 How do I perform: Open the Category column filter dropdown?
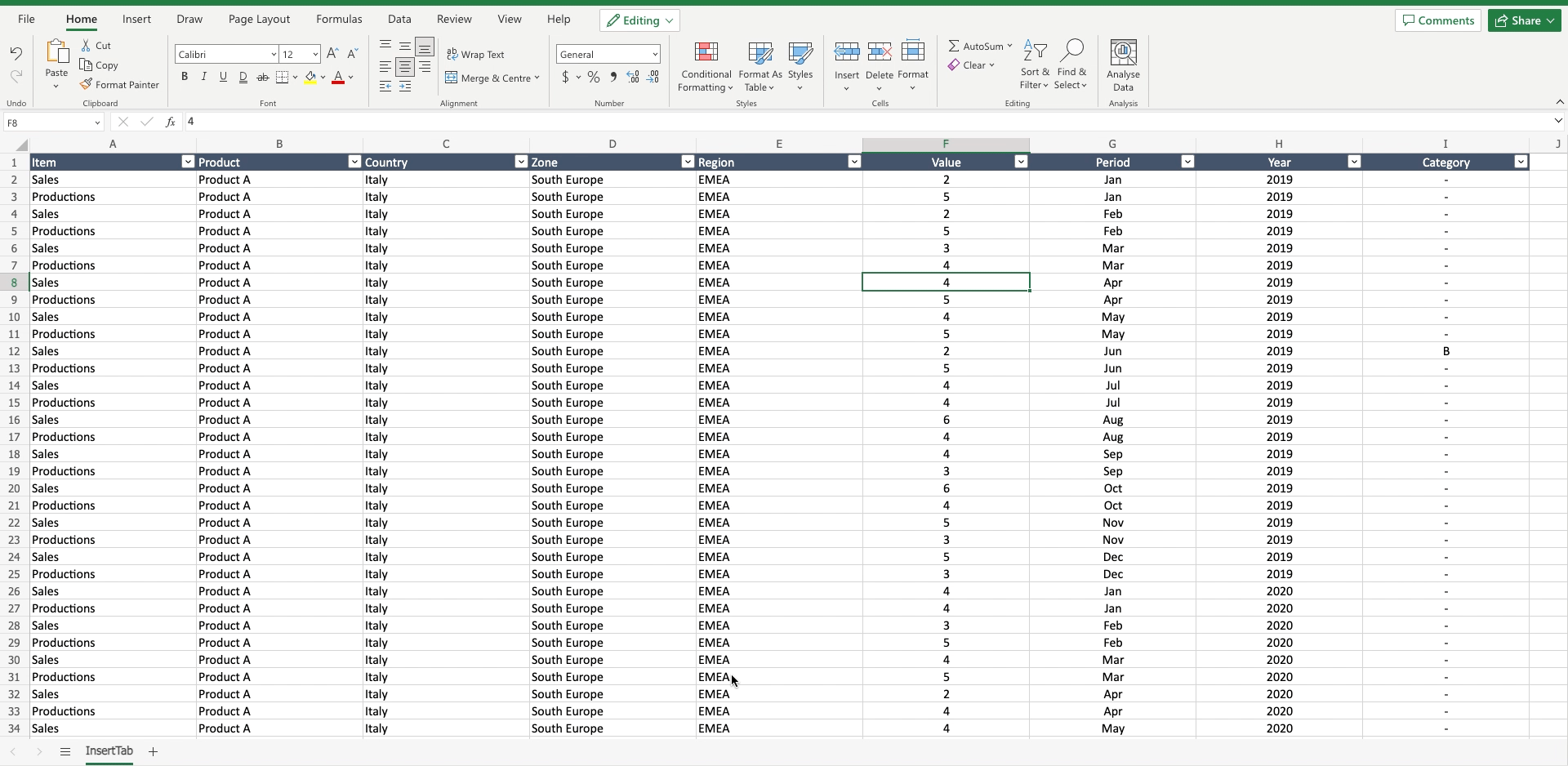tap(1521, 162)
